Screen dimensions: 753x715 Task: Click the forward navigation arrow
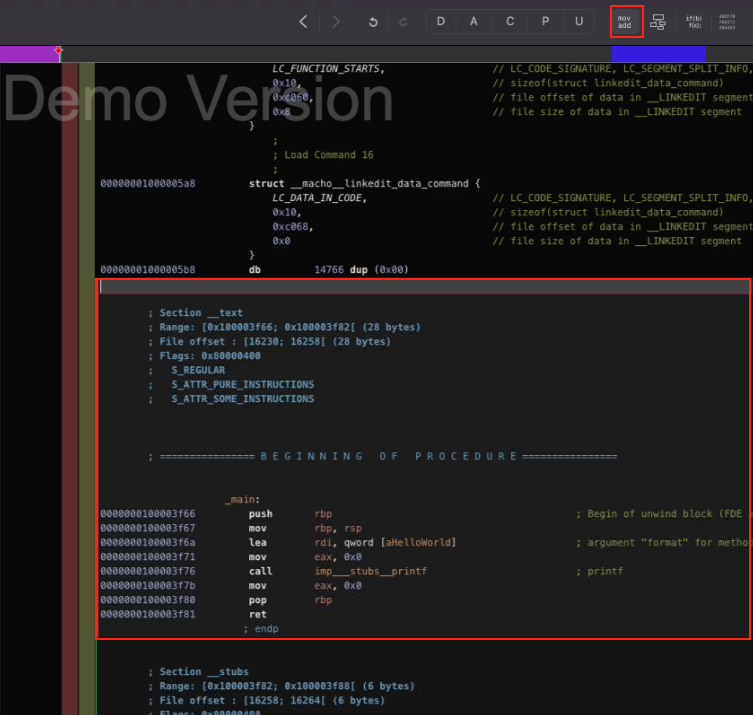click(x=336, y=21)
